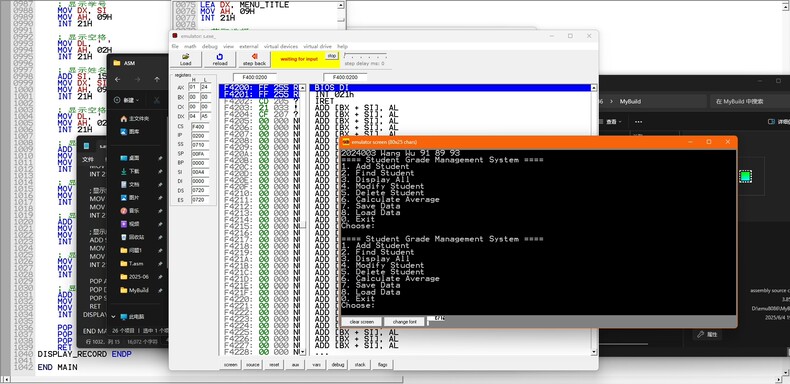The image size is (790, 384).
Task: Open 主文件夹 in explorer sidebar
Action: point(135,118)
